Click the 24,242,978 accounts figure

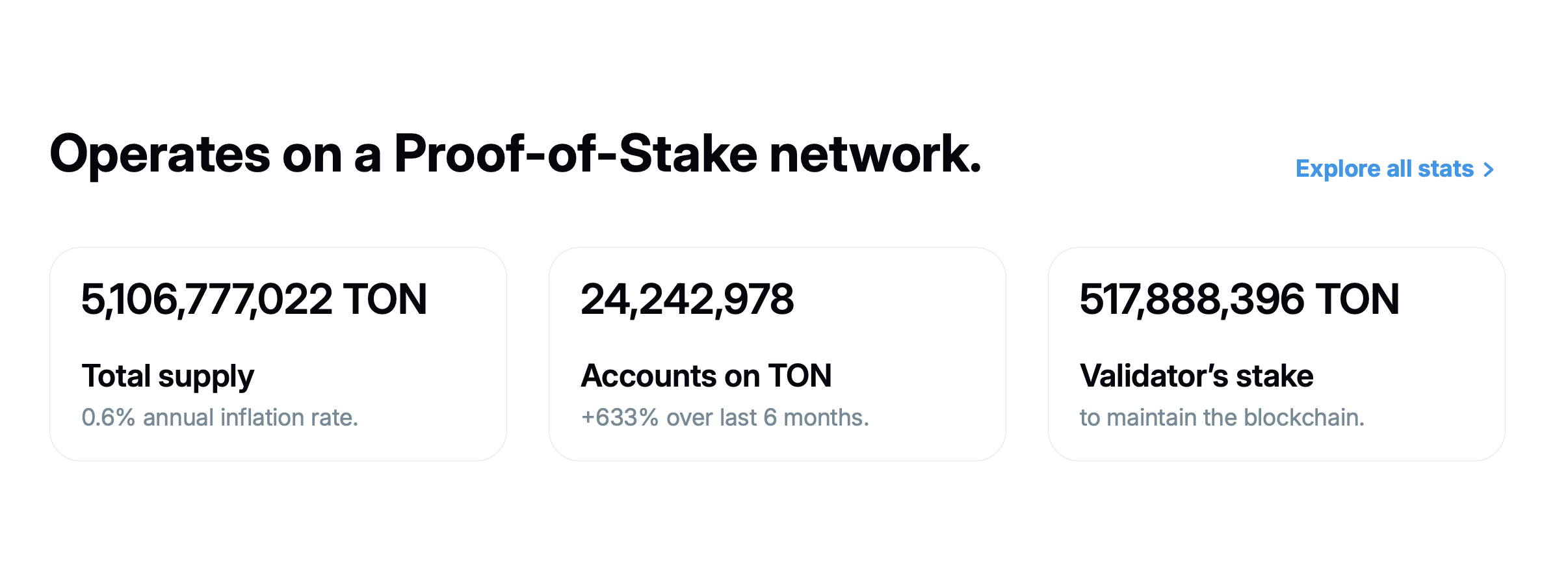(x=687, y=300)
